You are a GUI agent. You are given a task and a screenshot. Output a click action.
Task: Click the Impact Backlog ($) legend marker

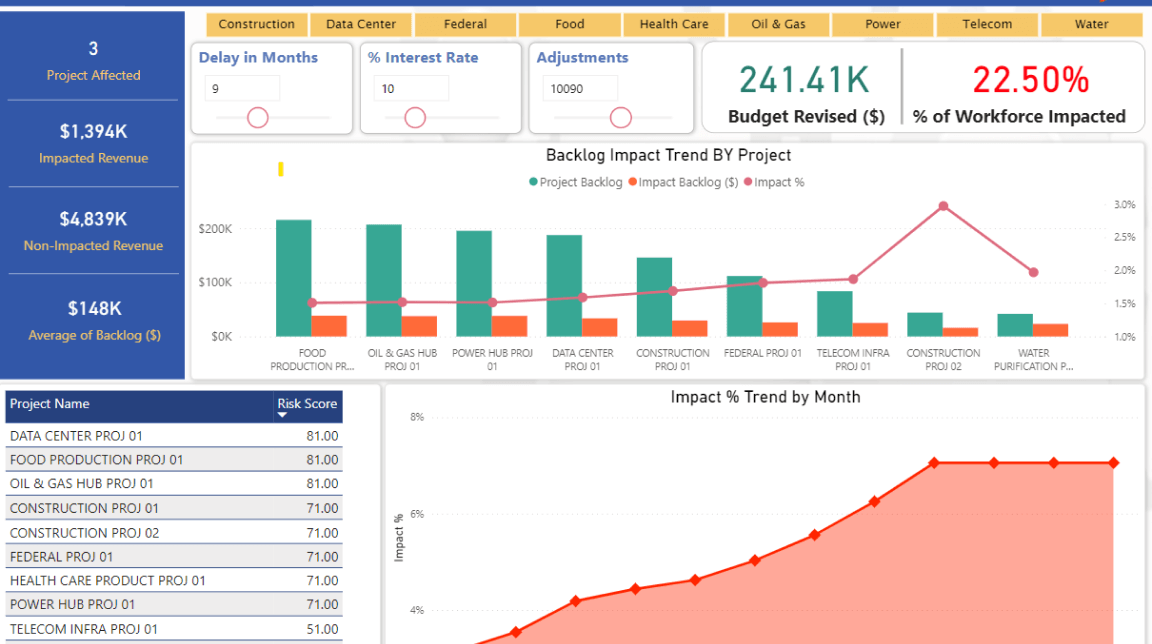(632, 183)
